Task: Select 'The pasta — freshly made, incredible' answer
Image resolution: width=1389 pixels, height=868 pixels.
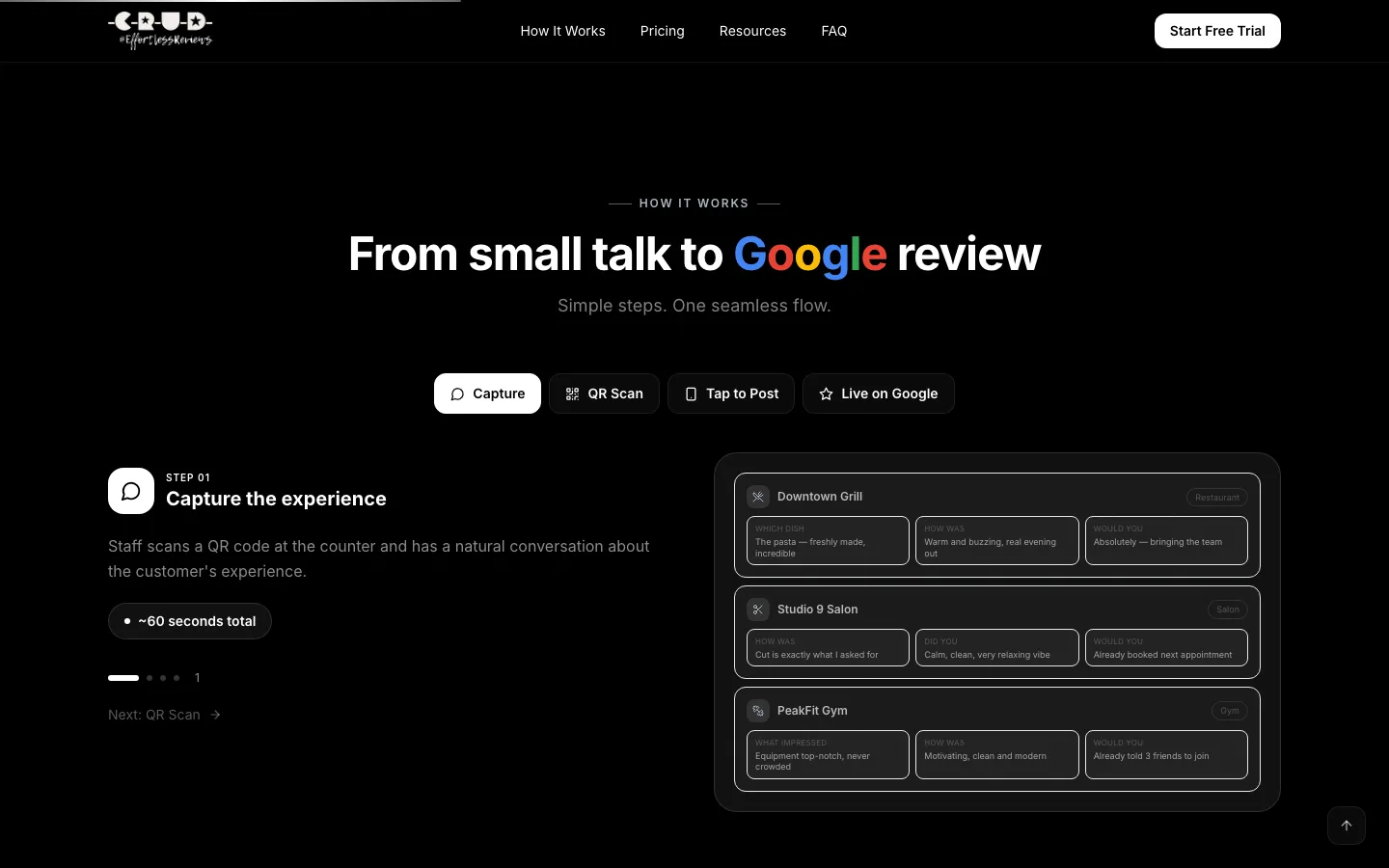Action: (828, 541)
